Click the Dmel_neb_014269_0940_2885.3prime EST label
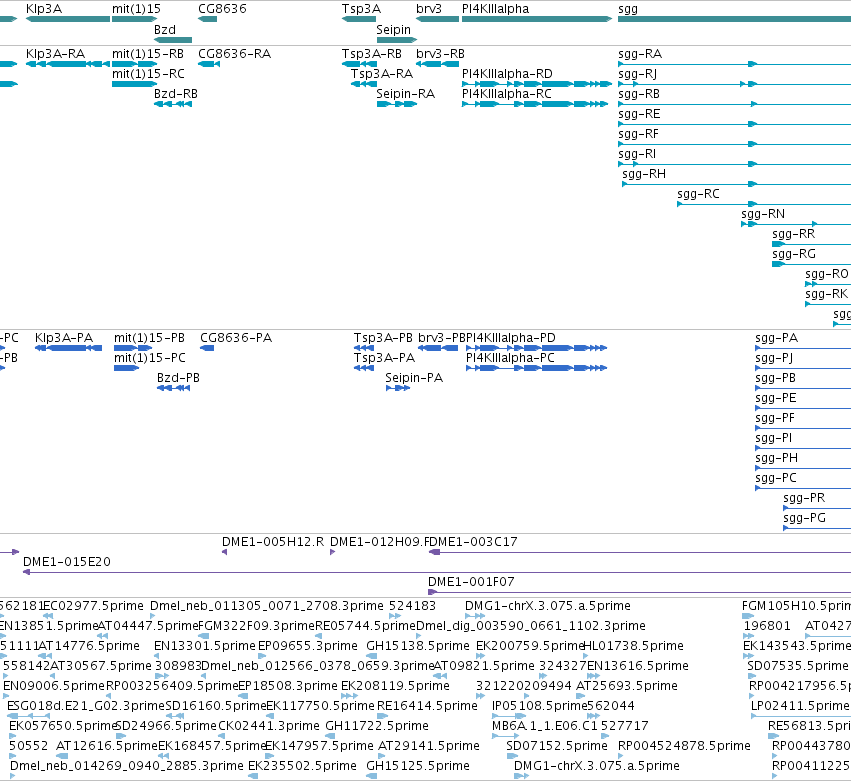This screenshot has height=781, width=851. point(127,766)
